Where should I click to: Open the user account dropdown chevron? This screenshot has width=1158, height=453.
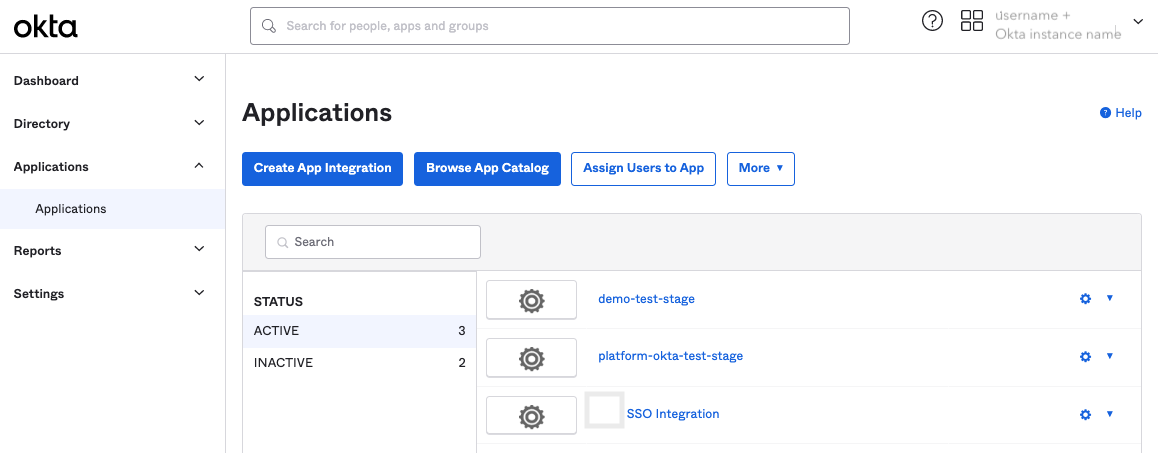click(1137, 22)
